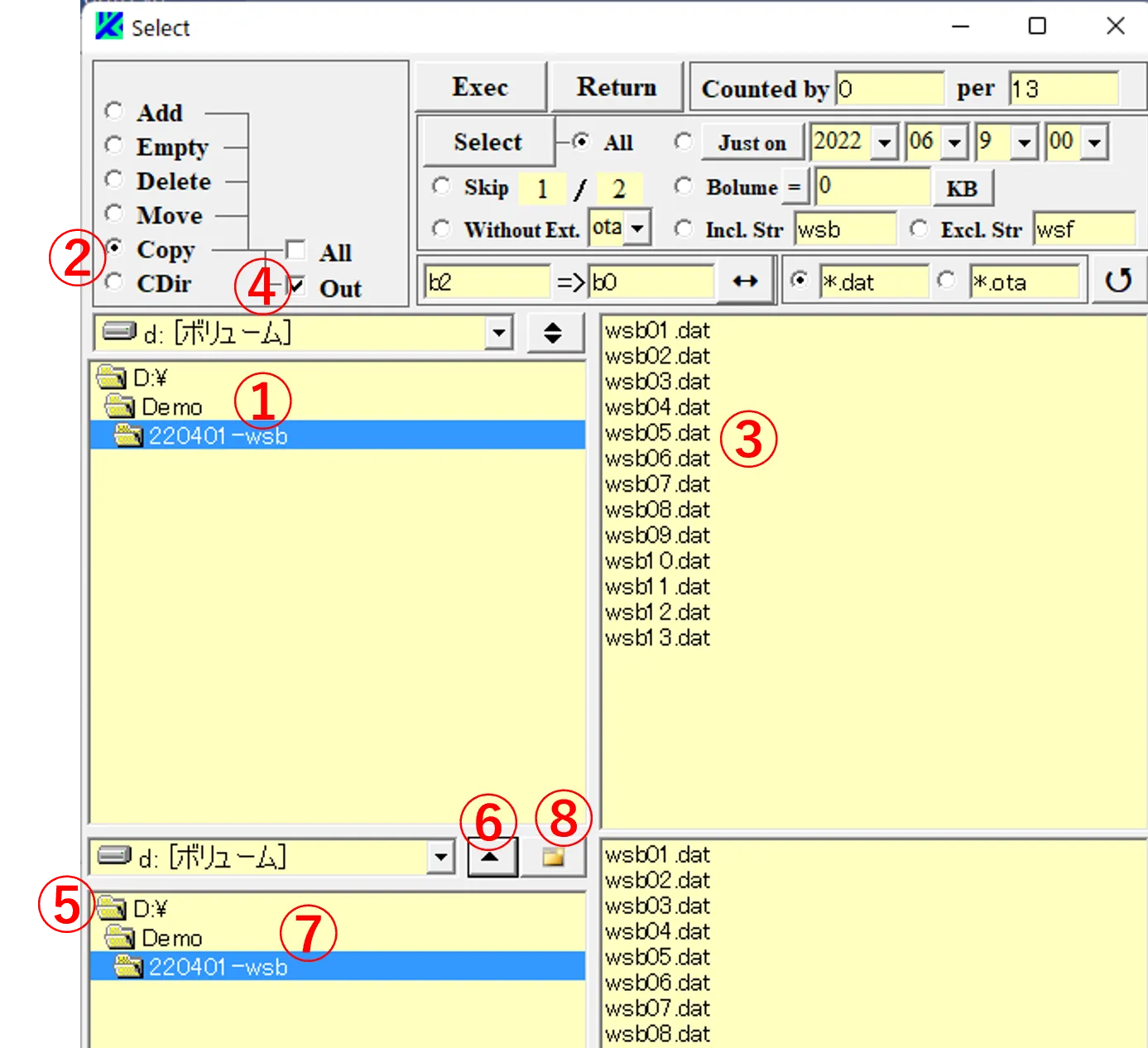Click the up-triangle button beside lower drive selector
Viewport: 1148px width, 1048px height.
pos(491,858)
